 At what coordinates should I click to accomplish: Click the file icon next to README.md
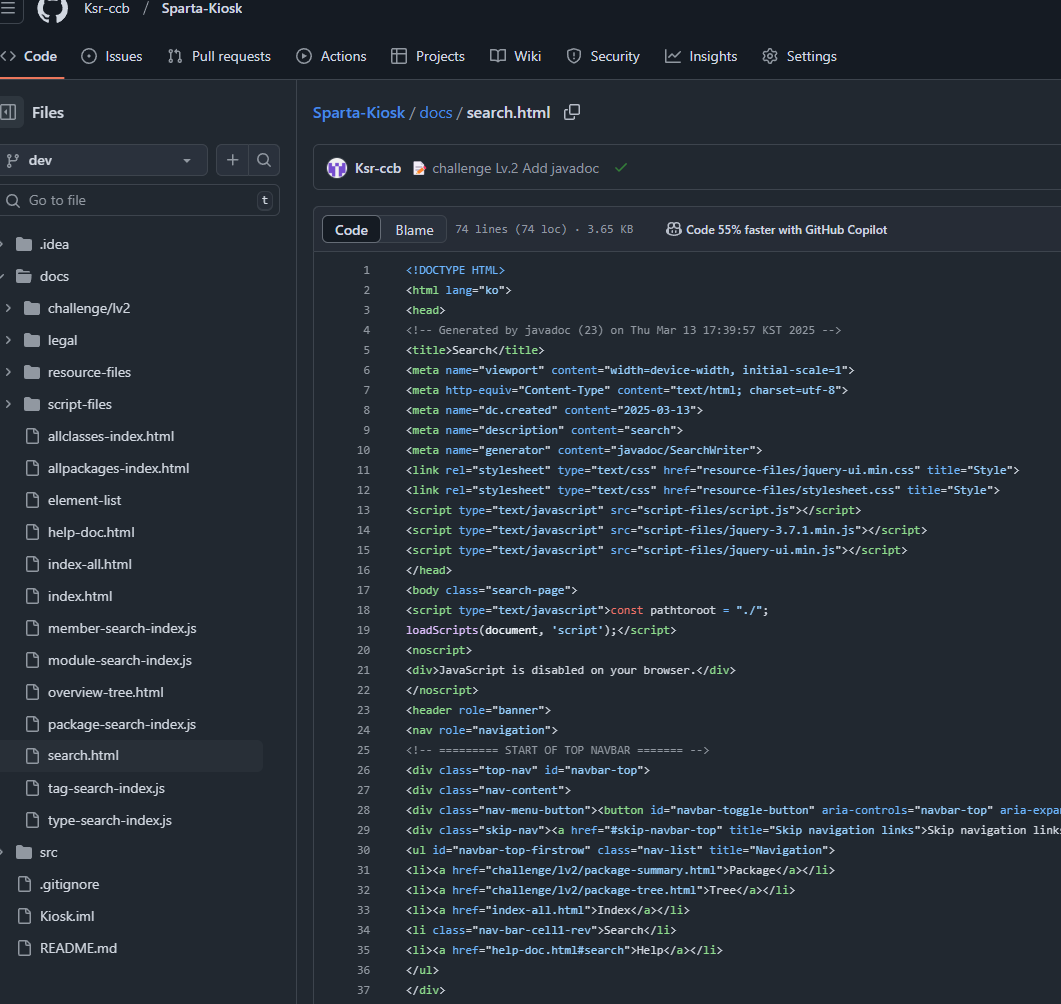point(24,948)
